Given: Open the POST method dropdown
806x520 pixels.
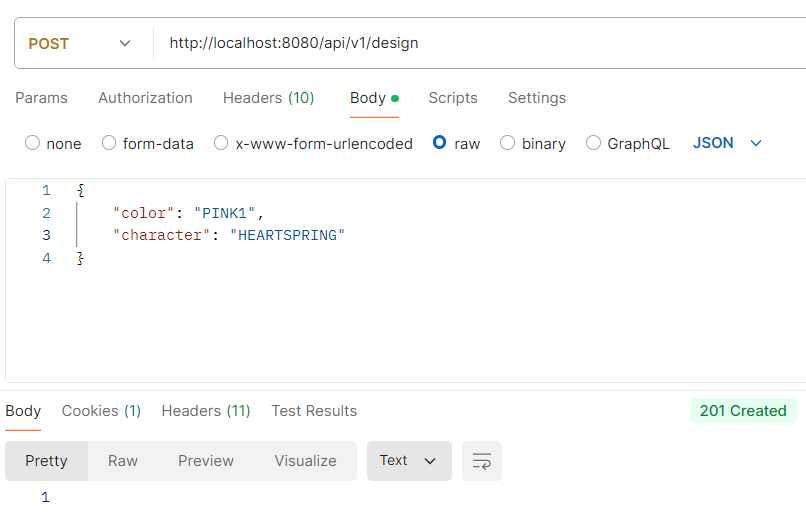Looking at the screenshot, I should pyautogui.click(x=80, y=44).
